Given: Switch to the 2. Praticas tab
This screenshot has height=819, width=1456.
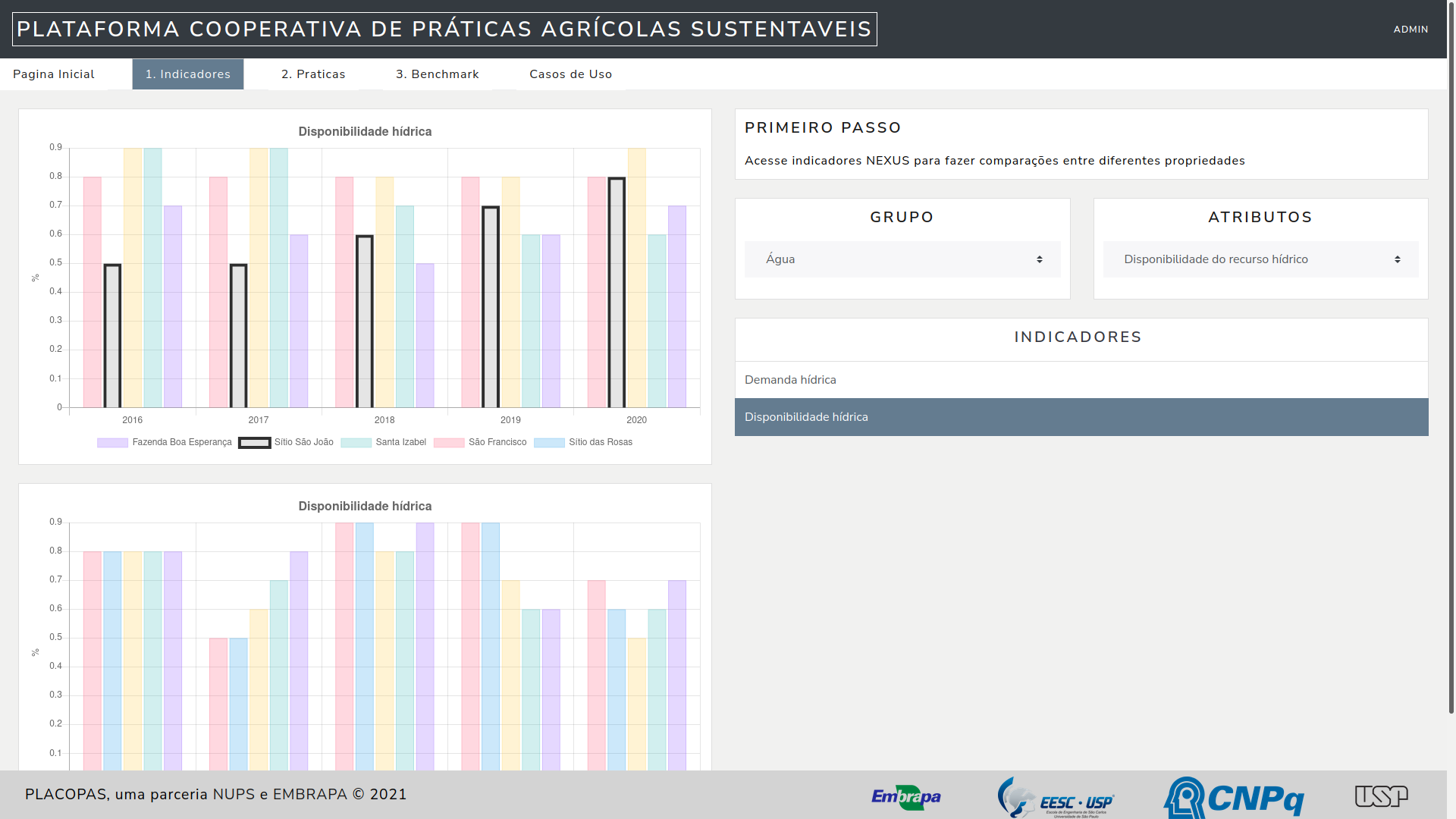Looking at the screenshot, I should (x=313, y=74).
